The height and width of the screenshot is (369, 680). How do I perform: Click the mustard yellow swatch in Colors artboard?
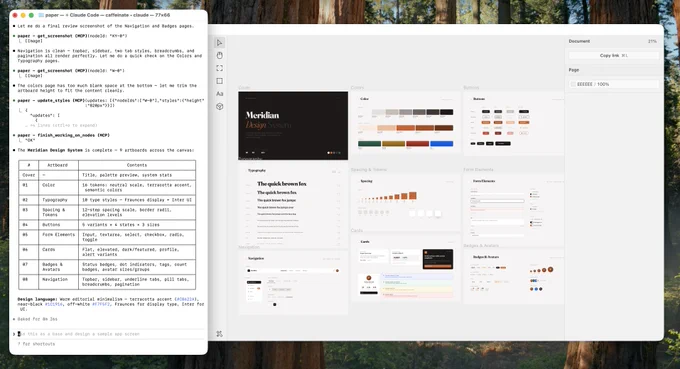coord(393,144)
